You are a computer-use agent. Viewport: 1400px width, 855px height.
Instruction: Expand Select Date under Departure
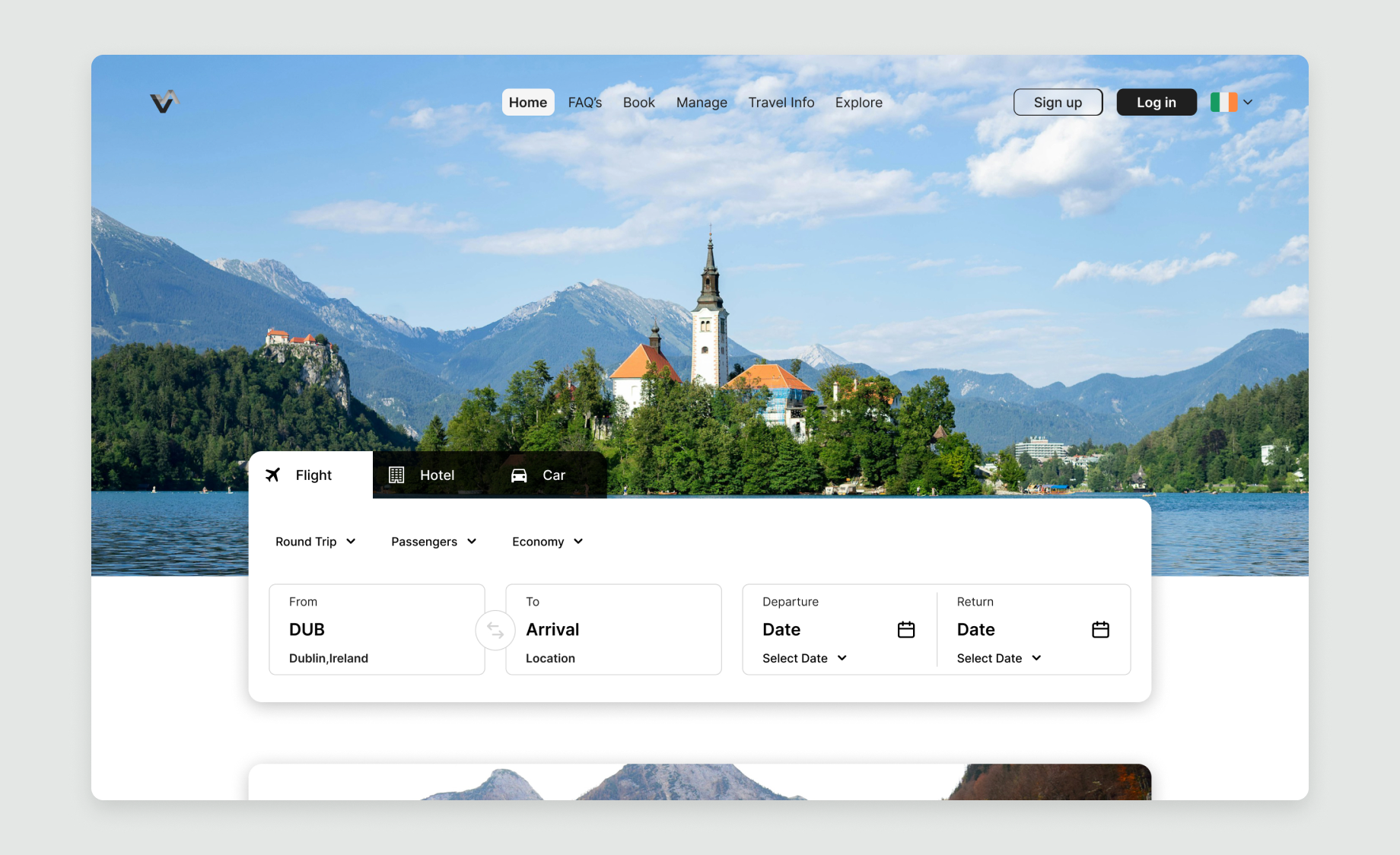805,658
